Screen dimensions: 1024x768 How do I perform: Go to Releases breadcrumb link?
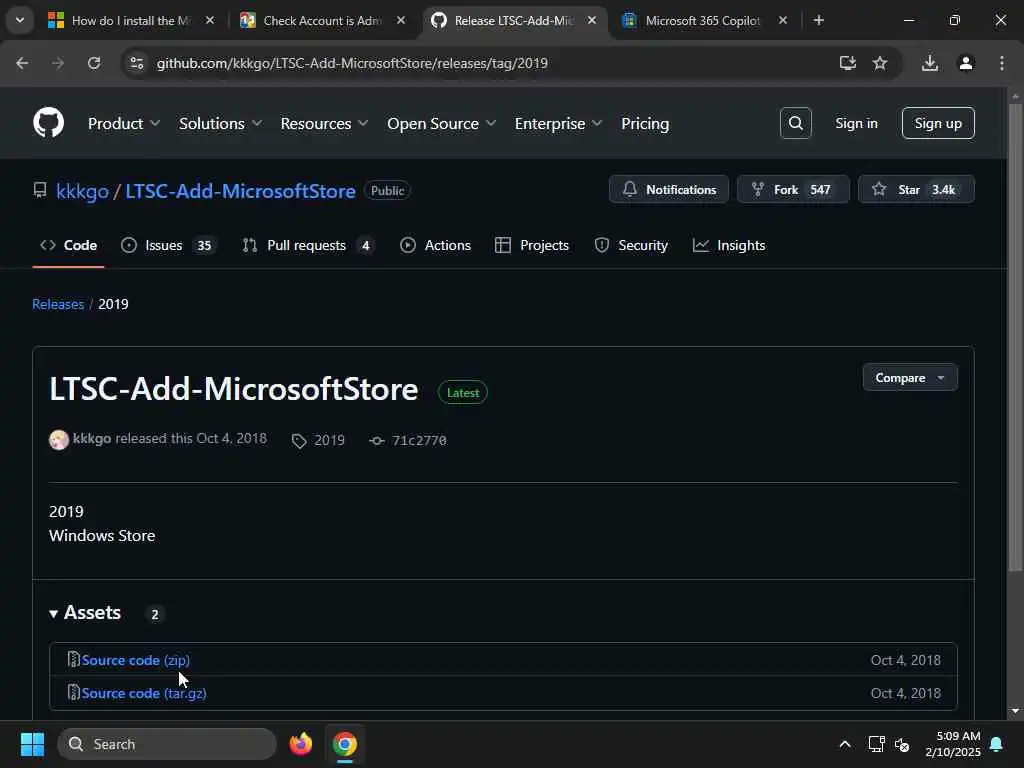58,304
